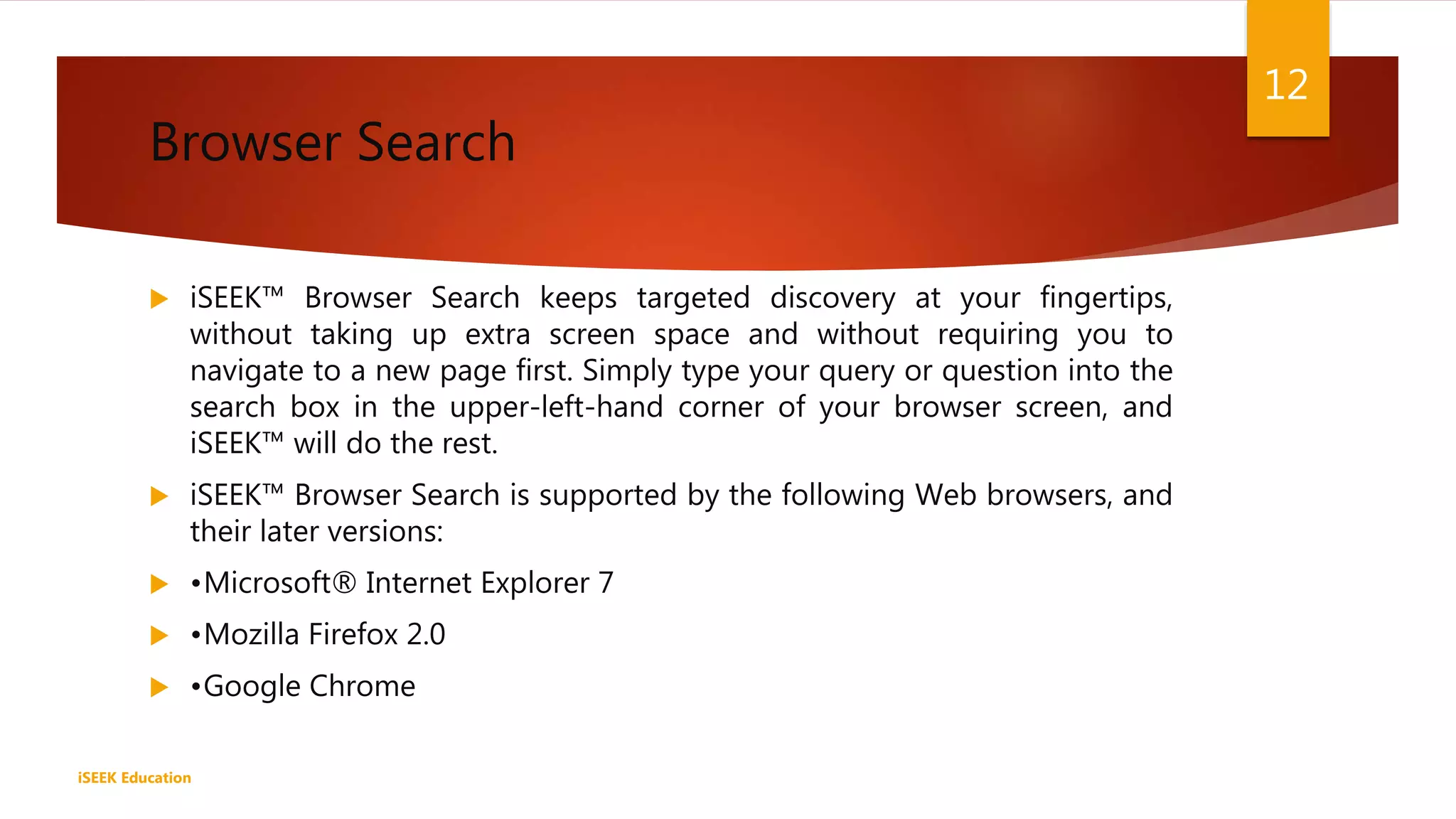Click the orange slide number 12 badge
This screenshot has height=819, width=1456.
click(x=1288, y=68)
